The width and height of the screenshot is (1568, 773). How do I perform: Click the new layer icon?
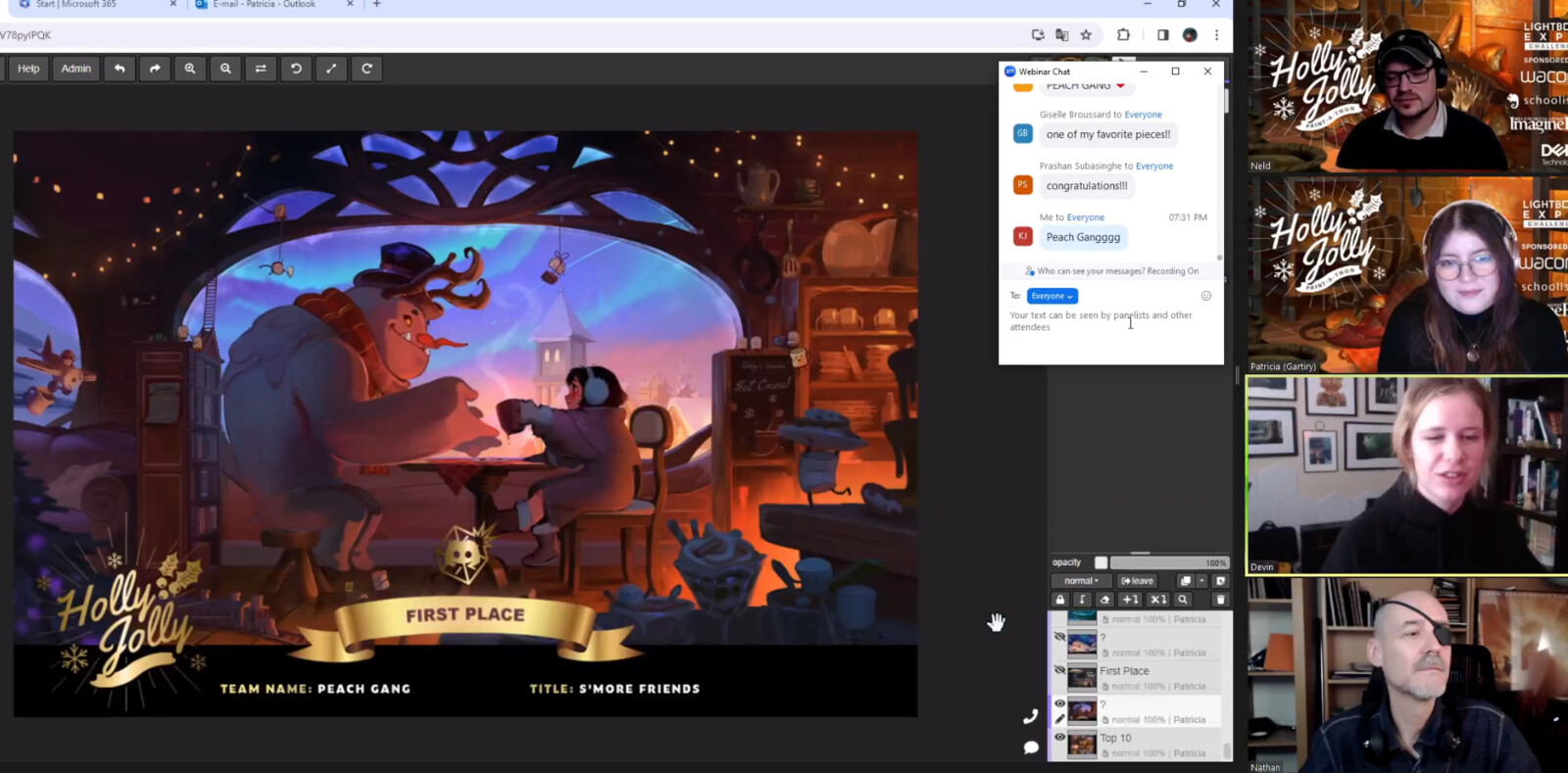coord(1221,581)
